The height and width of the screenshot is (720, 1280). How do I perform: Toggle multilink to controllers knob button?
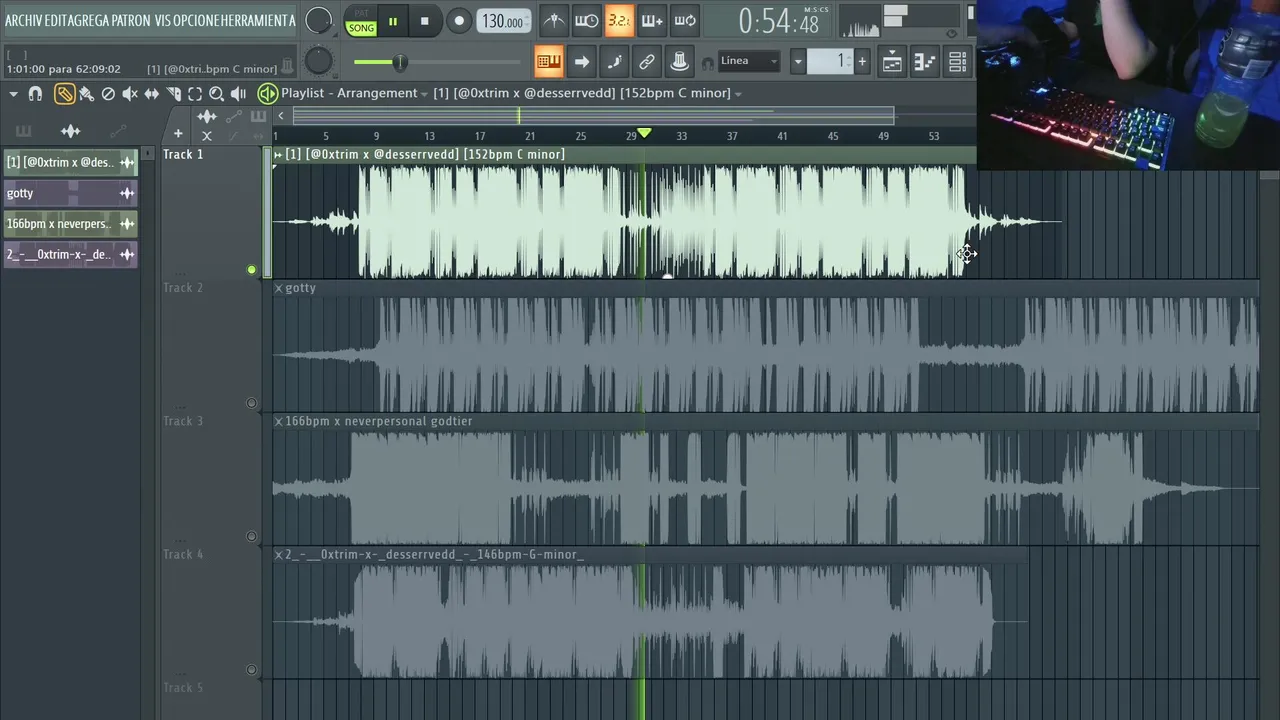[x=680, y=62]
